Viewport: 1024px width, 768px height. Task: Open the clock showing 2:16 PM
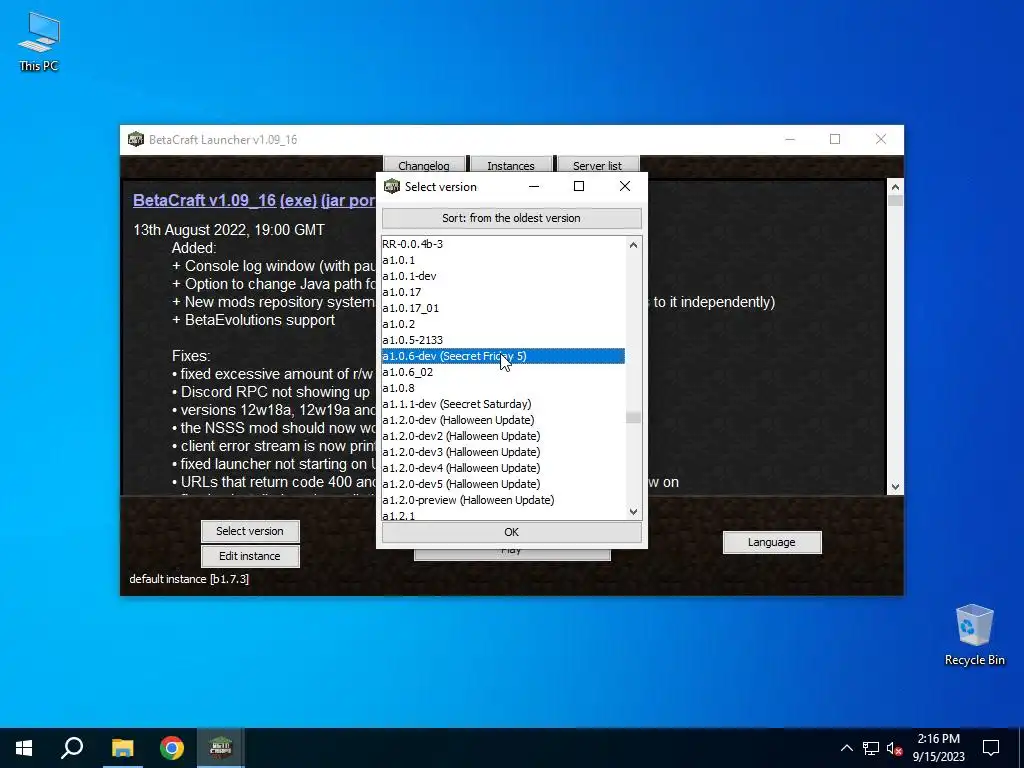[938, 748]
